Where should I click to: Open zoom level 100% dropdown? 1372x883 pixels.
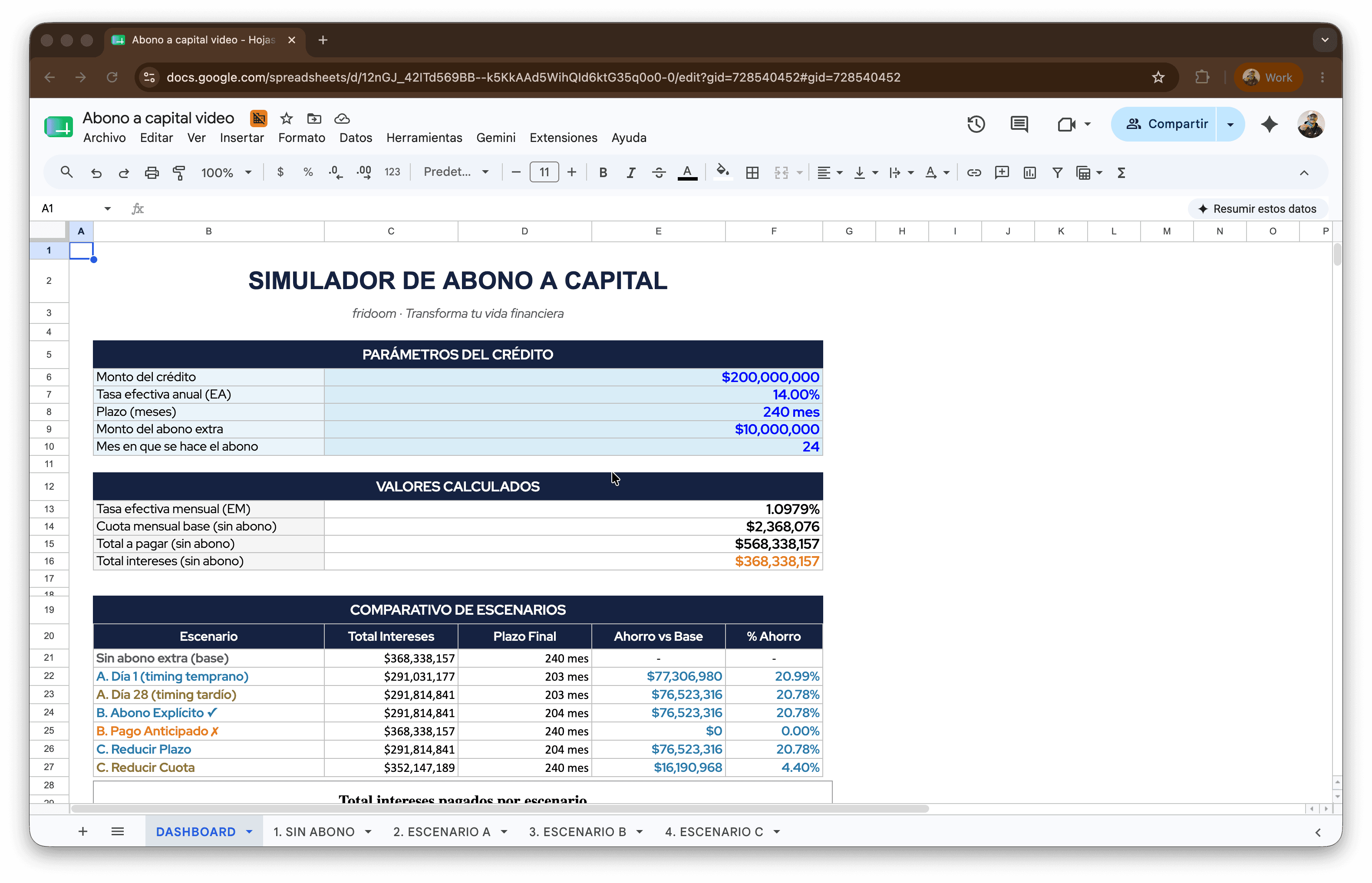[226, 173]
